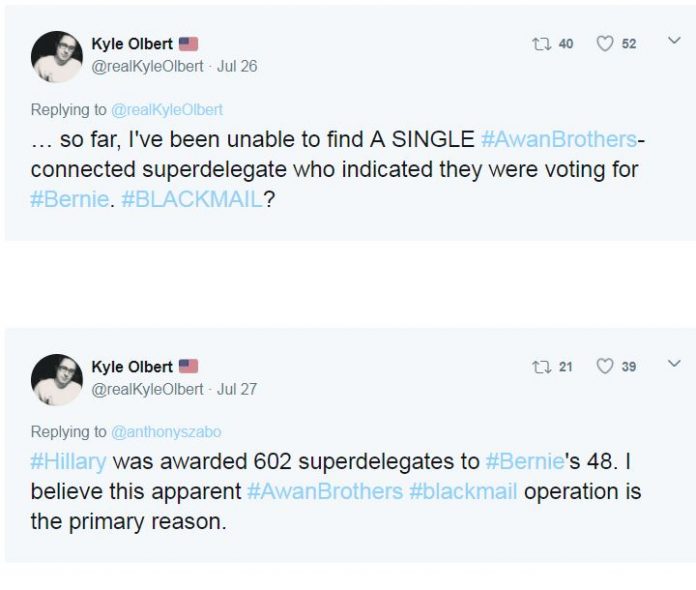Screen dimensions: 696x590
Task: Open profile picture on Jul 27 tweet
Action: tap(56, 379)
